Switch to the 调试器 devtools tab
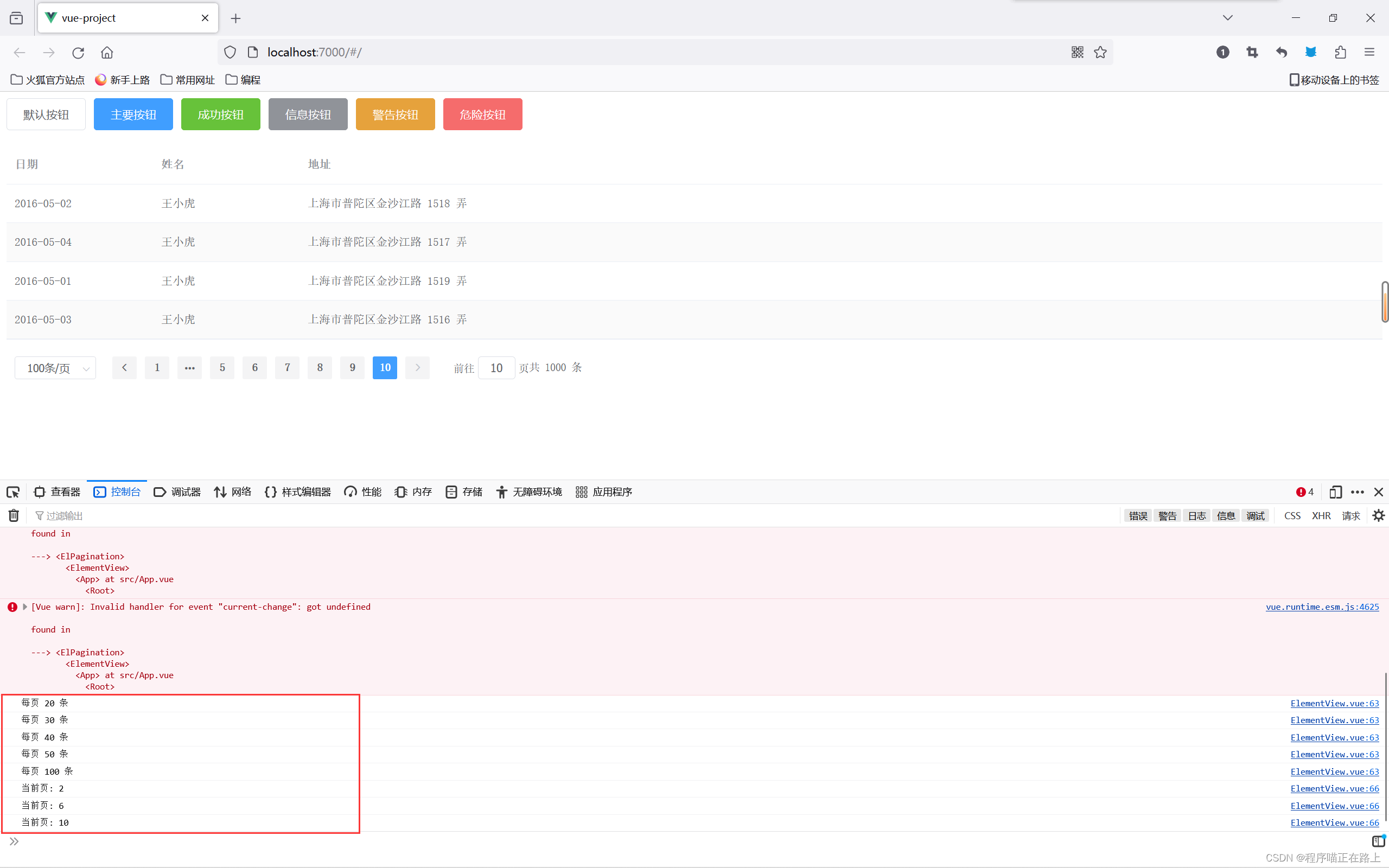The height and width of the screenshot is (868, 1389). click(x=177, y=492)
